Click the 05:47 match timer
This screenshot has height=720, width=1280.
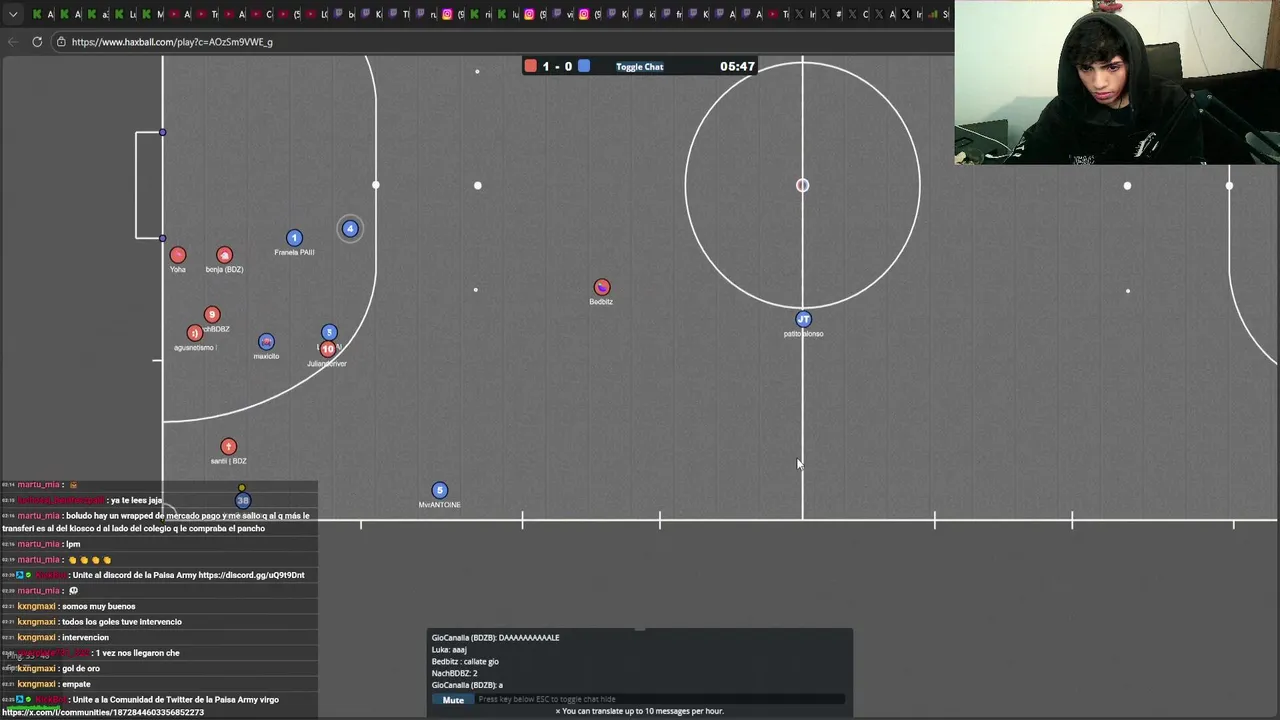(737, 67)
